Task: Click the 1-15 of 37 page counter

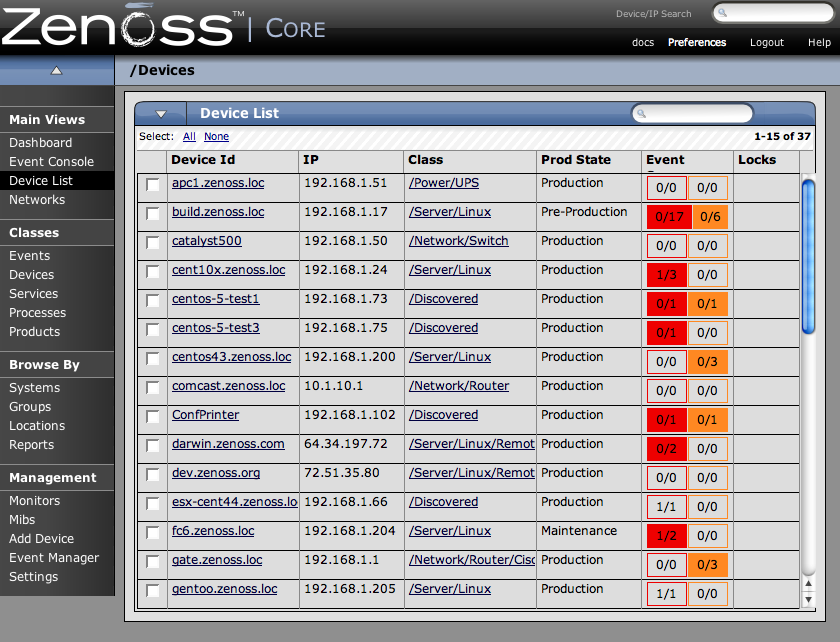Action: coord(782,136)
